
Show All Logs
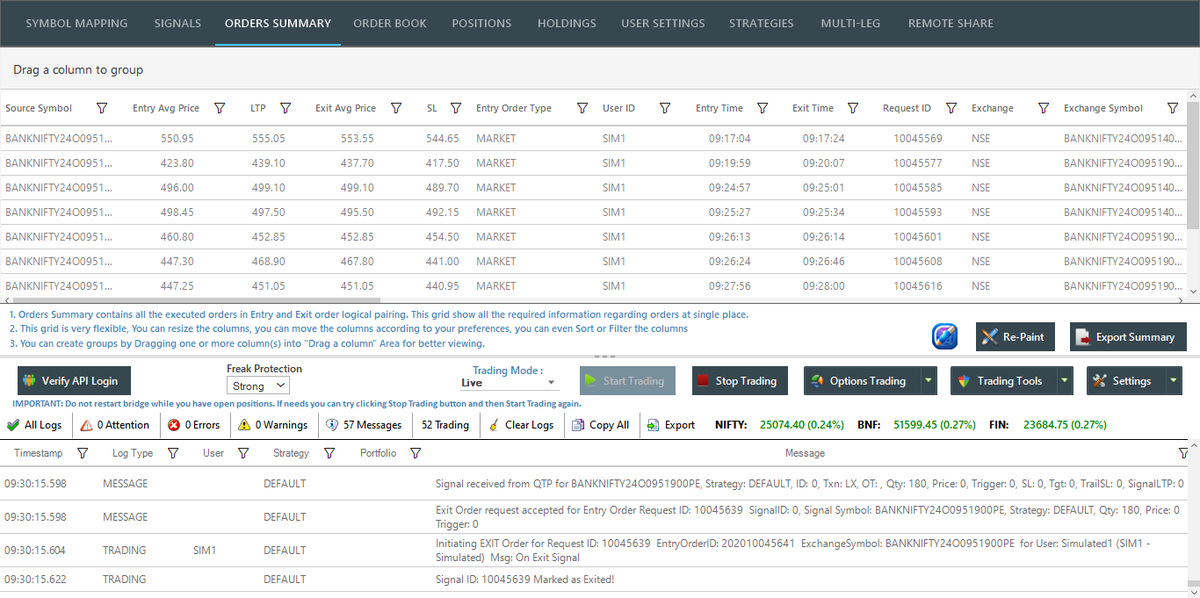35,425
